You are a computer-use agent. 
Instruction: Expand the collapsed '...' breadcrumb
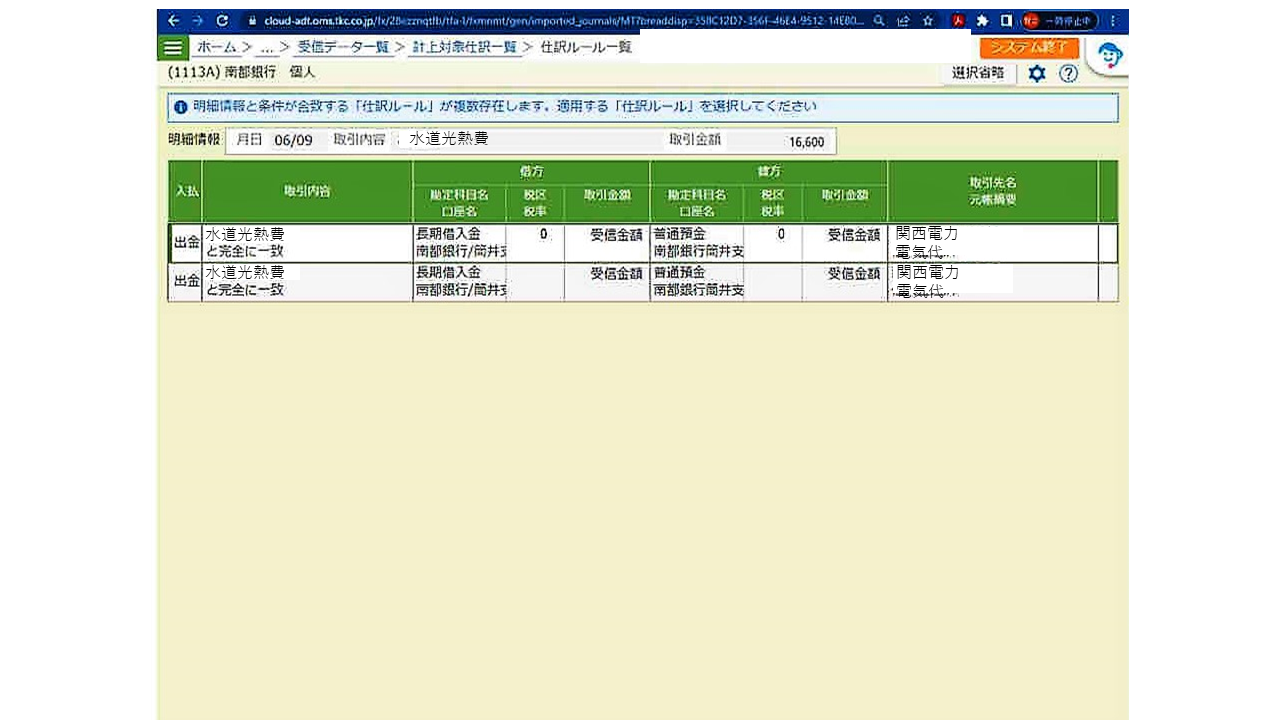point(266,47)
